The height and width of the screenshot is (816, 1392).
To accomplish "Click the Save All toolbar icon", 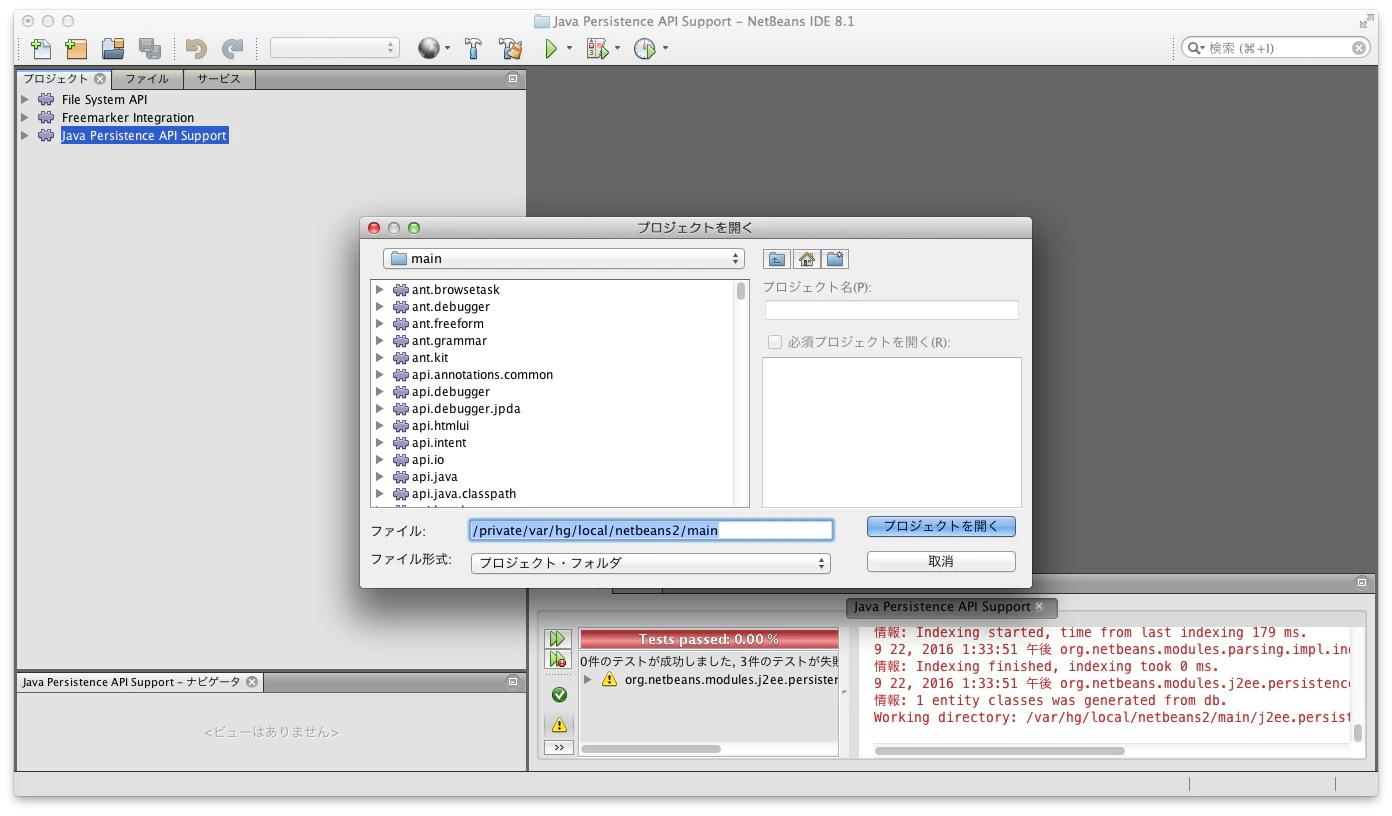I will coord(150,48).
